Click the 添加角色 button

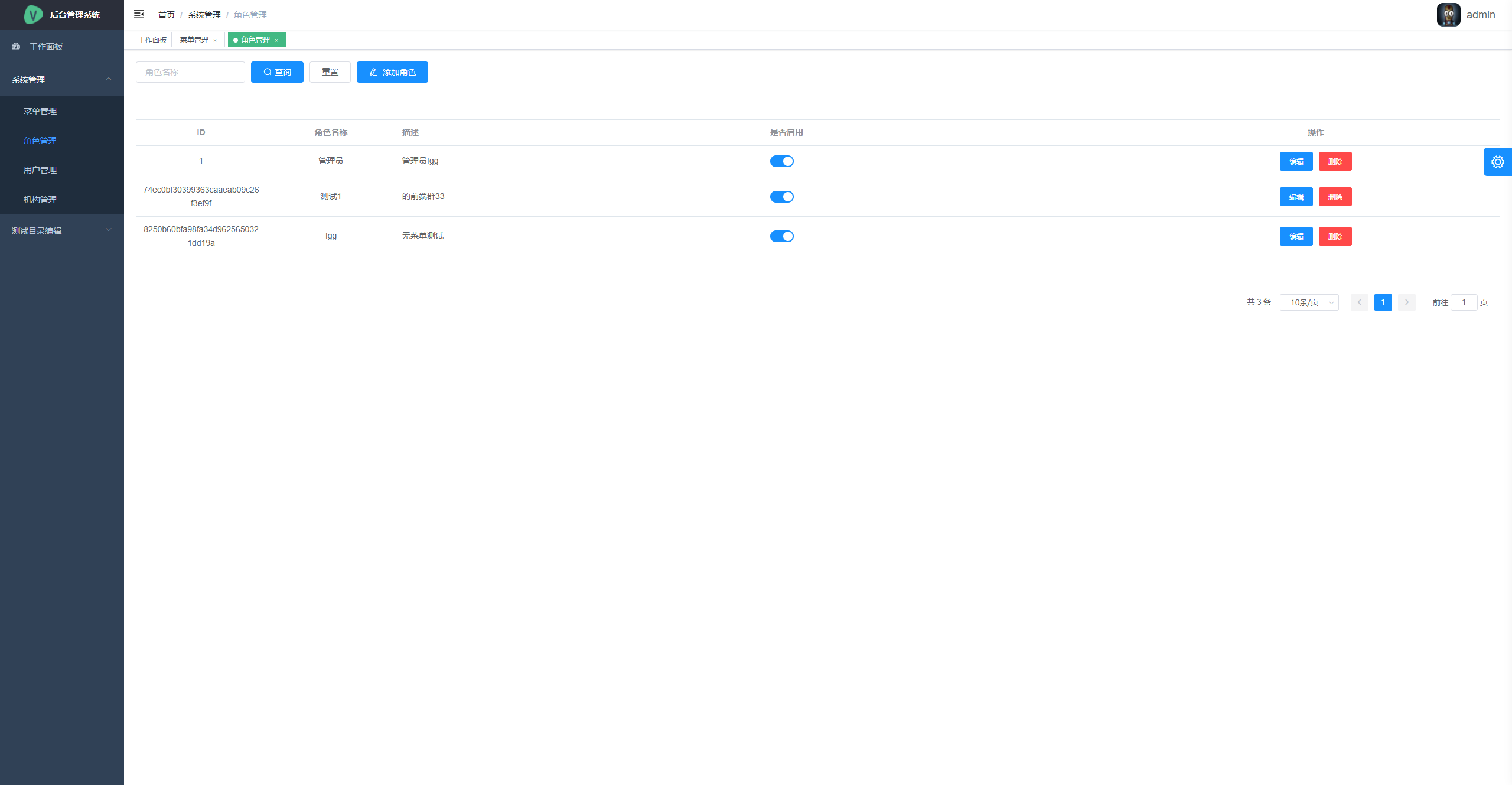tap(392, 72)
